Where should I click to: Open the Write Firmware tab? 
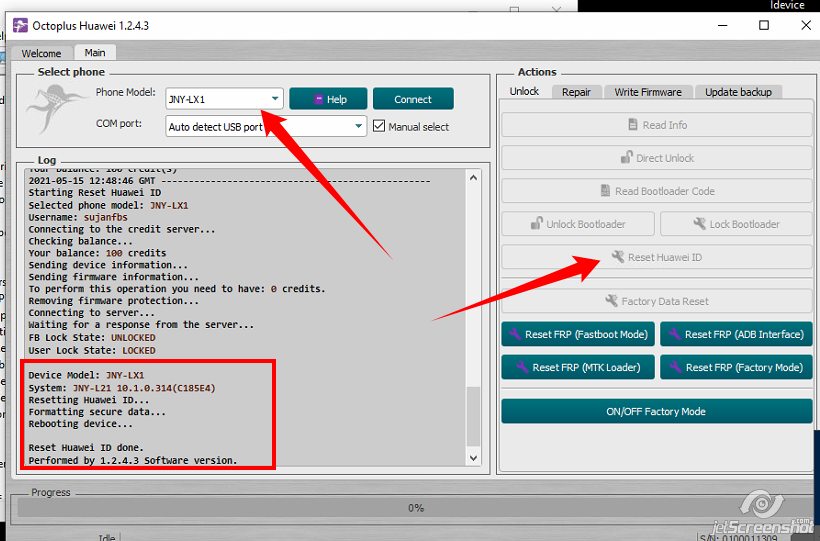(x=648, y=92)
